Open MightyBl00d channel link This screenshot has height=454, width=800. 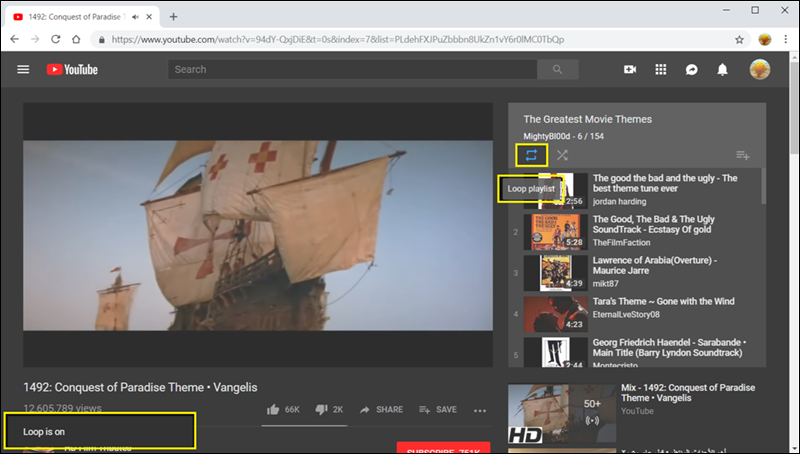click(546, 136)
